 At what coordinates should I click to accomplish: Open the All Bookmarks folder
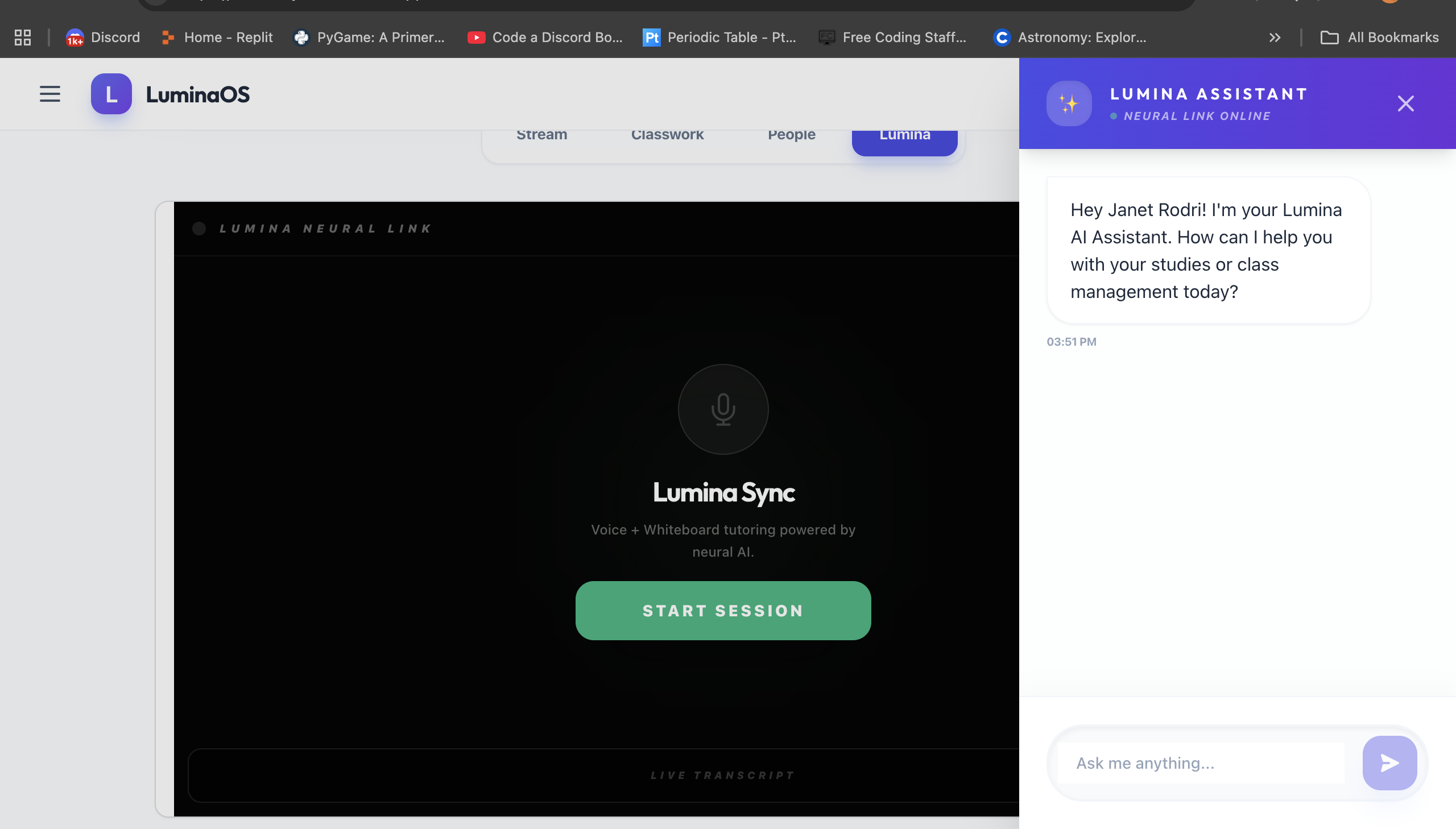(x=1379, y=38)
